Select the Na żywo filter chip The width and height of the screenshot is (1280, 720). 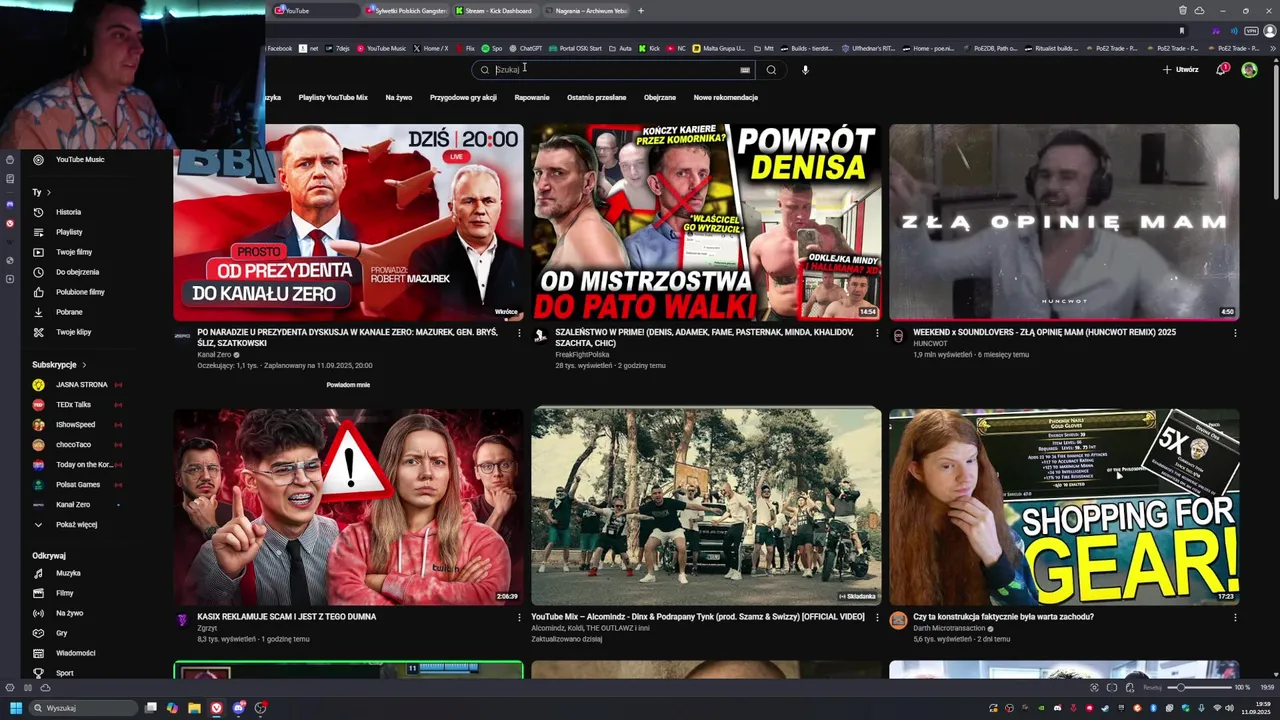(398, 98)
